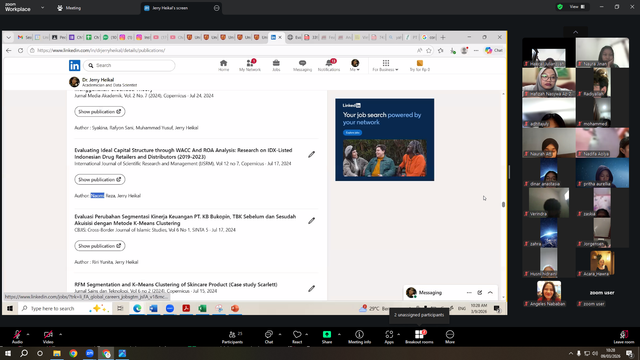Click Explore jobs in LinkedIn ad
Screen dimensions: 640x360
tap(352, 133)
